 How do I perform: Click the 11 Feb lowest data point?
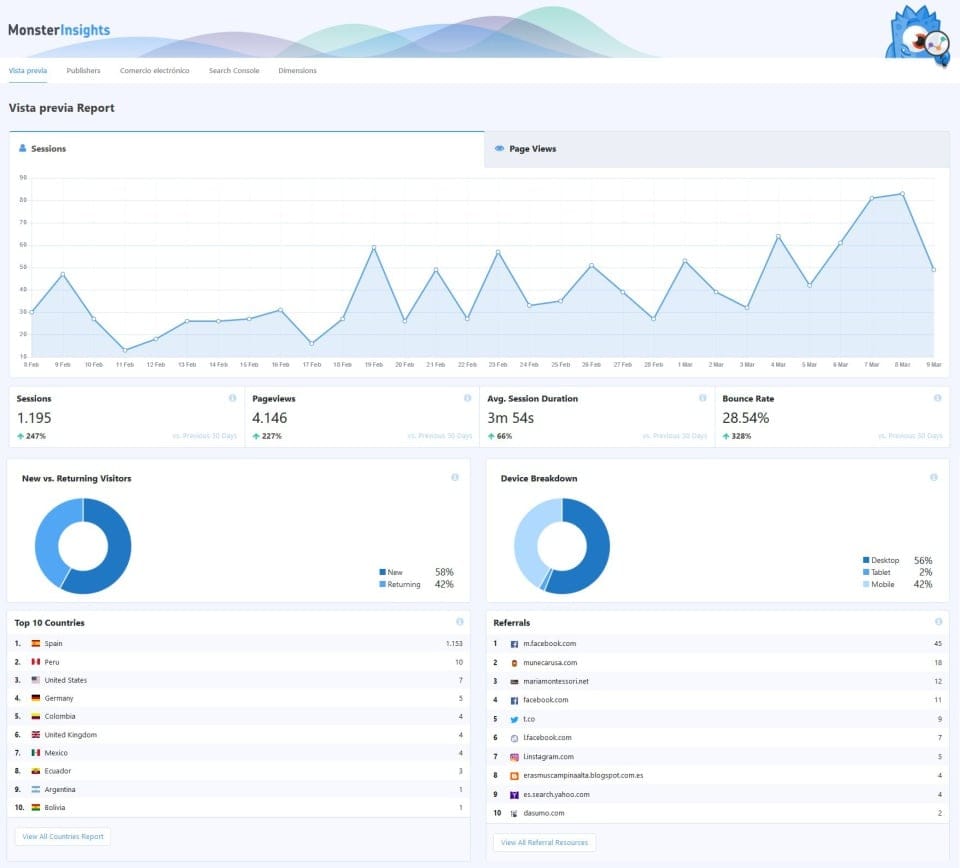tap(125, 350)
